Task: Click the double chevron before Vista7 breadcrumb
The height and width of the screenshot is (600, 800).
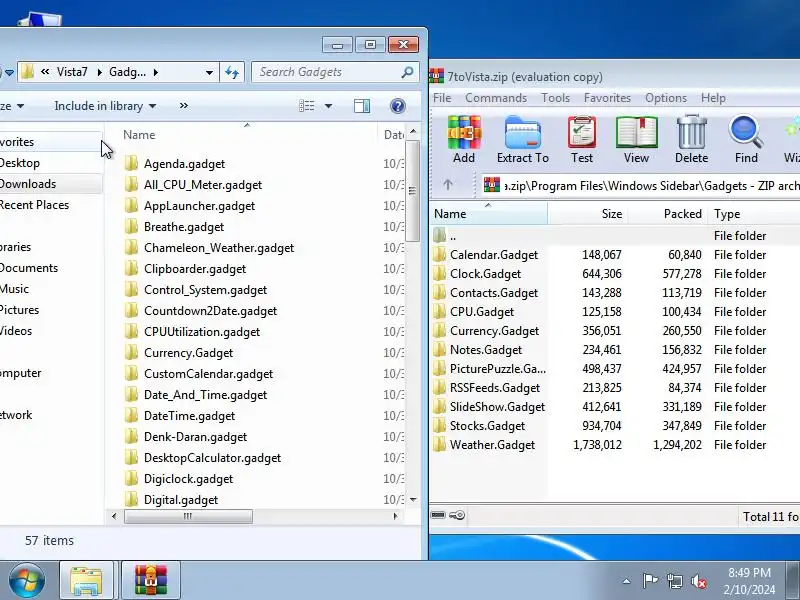Action: coord(45,72)
